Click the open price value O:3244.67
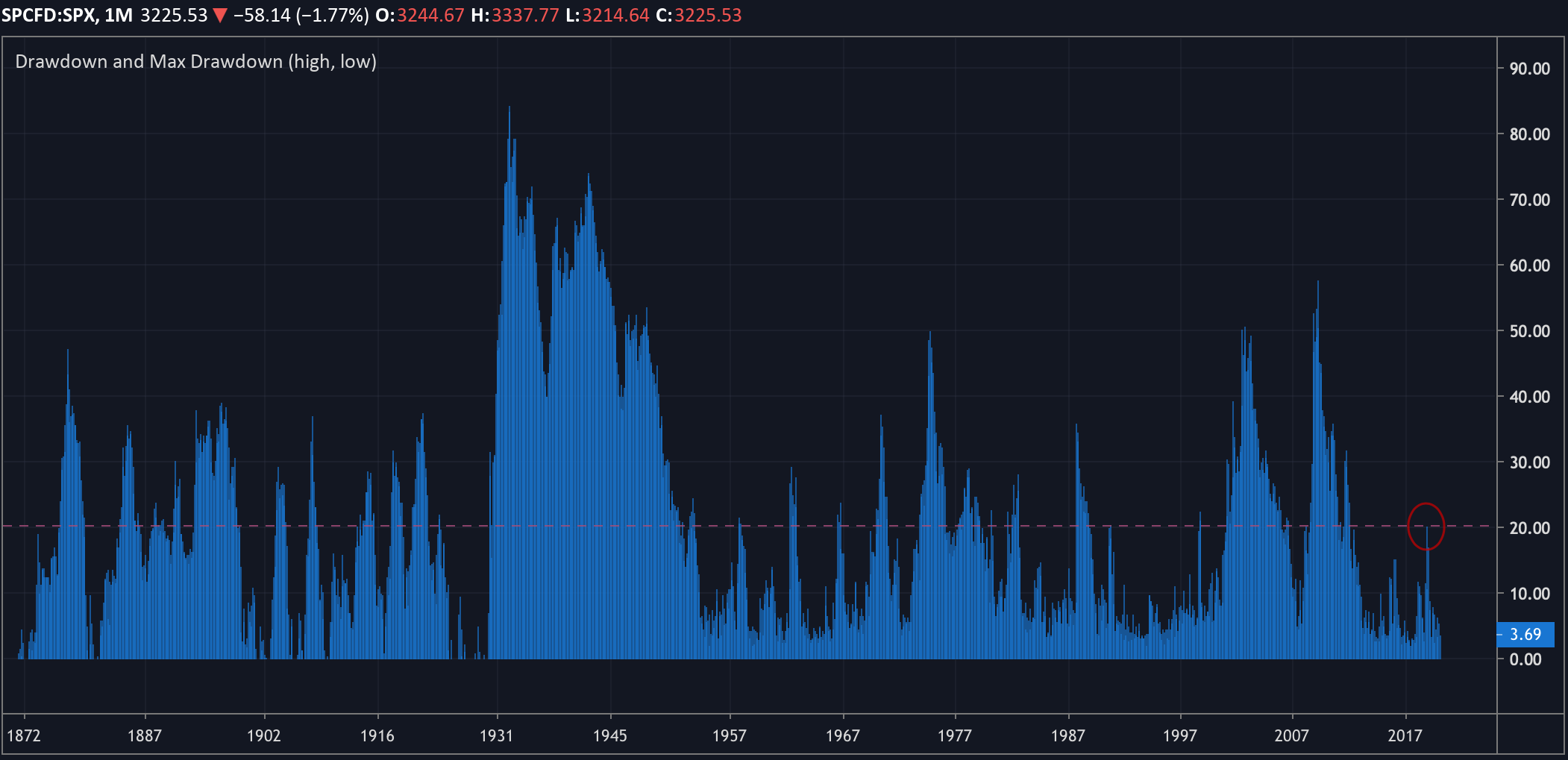 coord(420,16)
